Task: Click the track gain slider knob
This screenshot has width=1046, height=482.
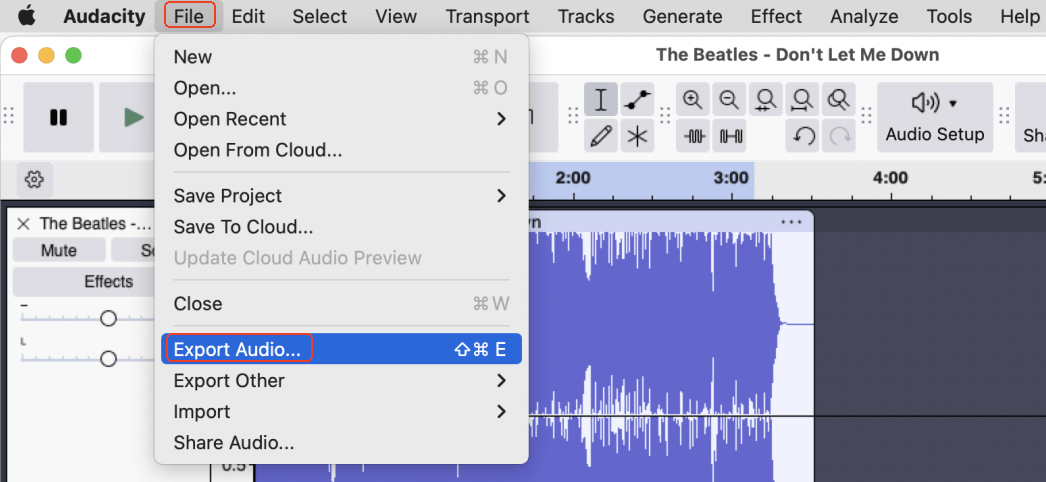Action: 108,318
